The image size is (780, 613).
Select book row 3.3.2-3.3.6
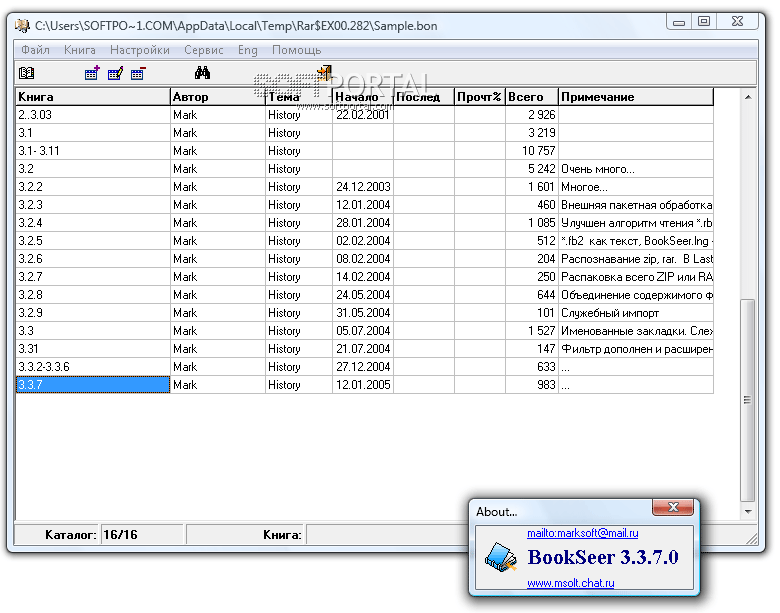(x=365, y=367)
